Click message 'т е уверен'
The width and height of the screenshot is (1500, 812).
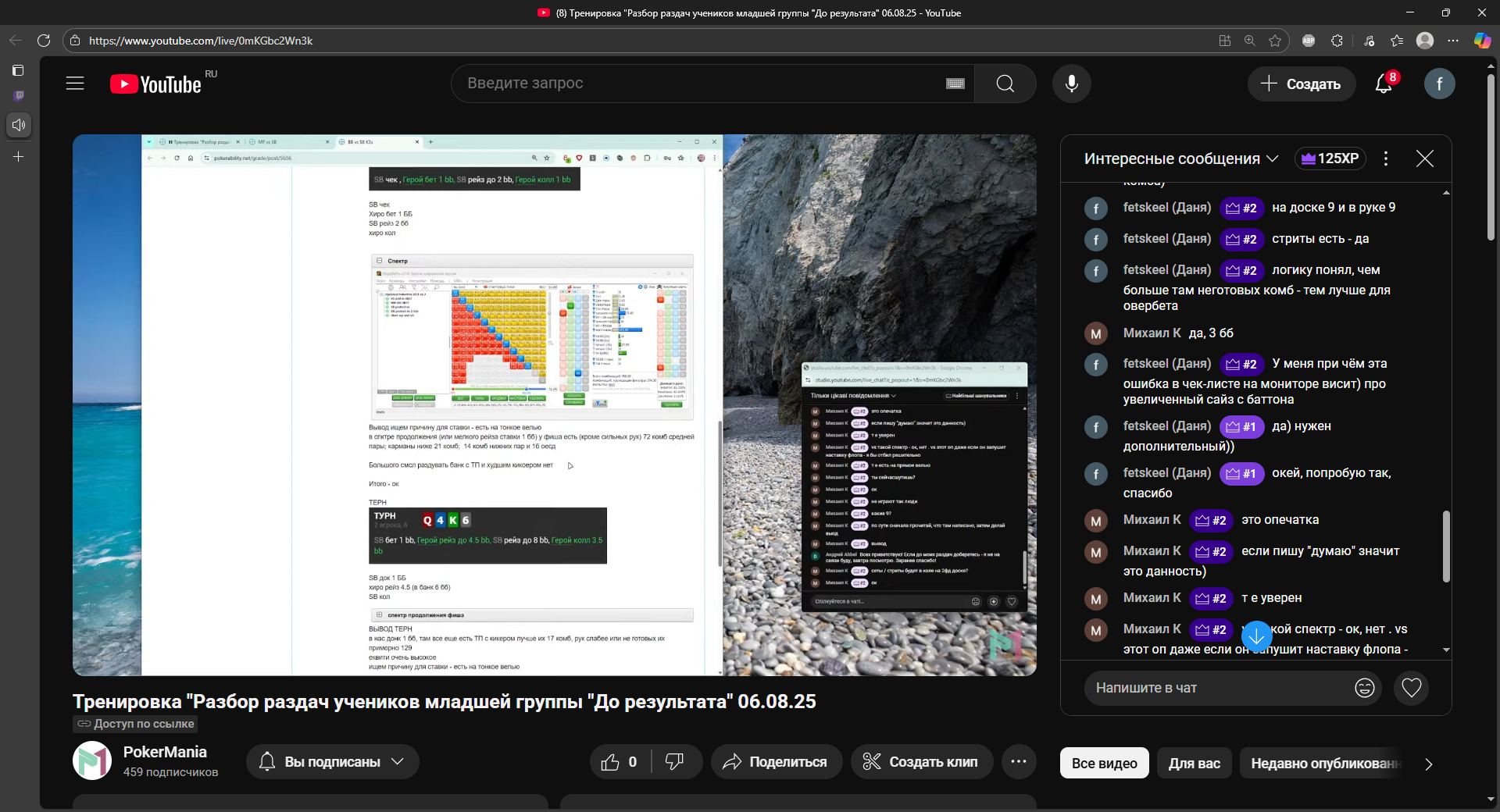(x=1271, y=598)
